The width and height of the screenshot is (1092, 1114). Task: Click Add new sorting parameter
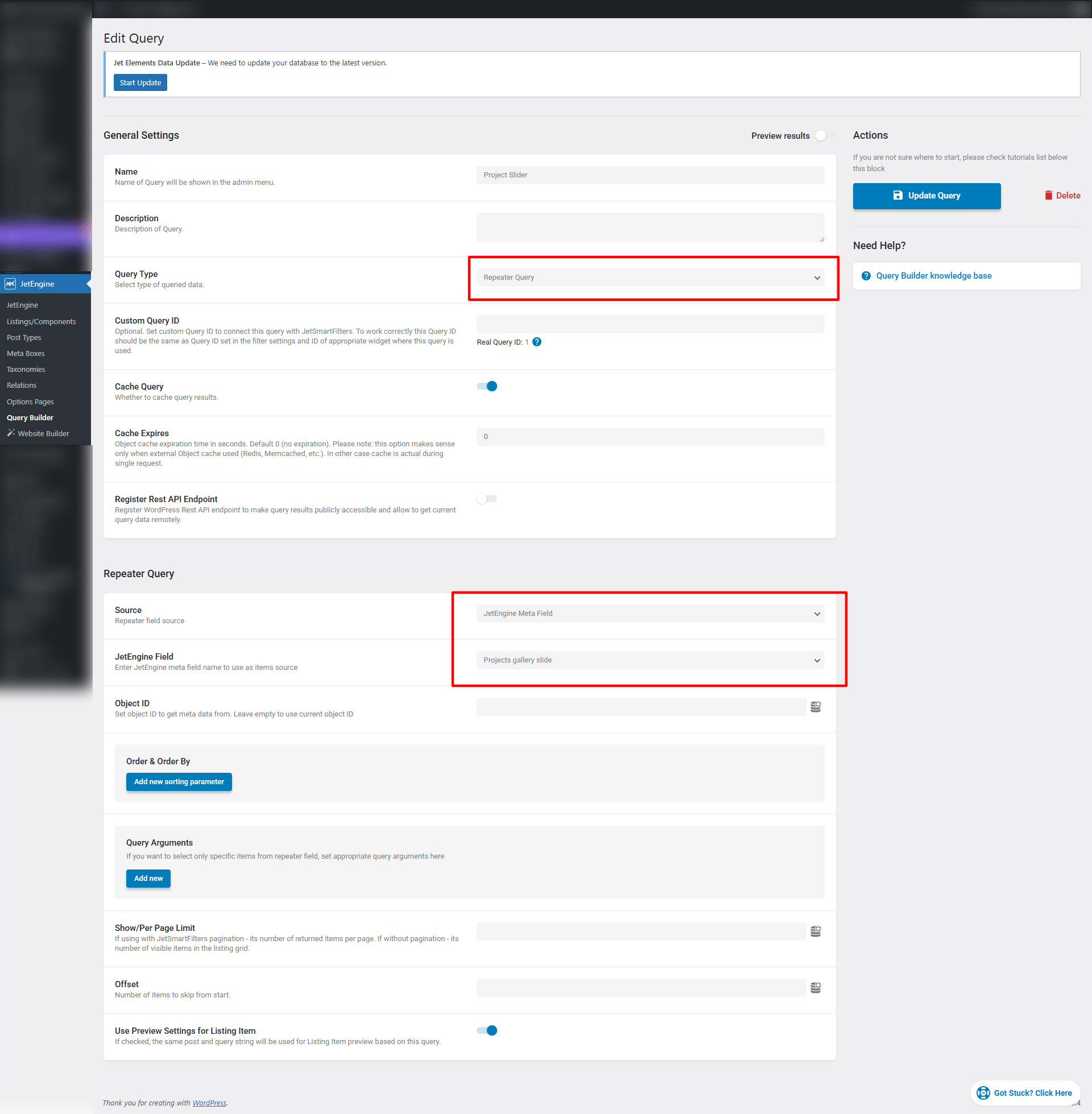pyautogui.click(x=179, y=781)
